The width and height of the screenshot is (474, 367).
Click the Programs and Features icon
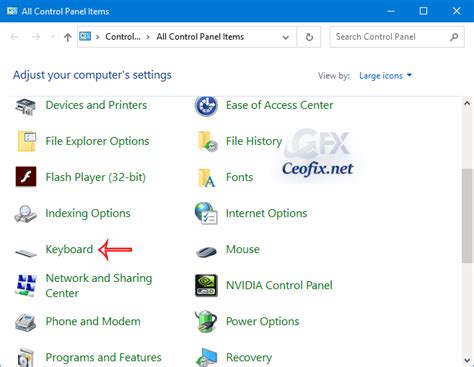(25, 357)
